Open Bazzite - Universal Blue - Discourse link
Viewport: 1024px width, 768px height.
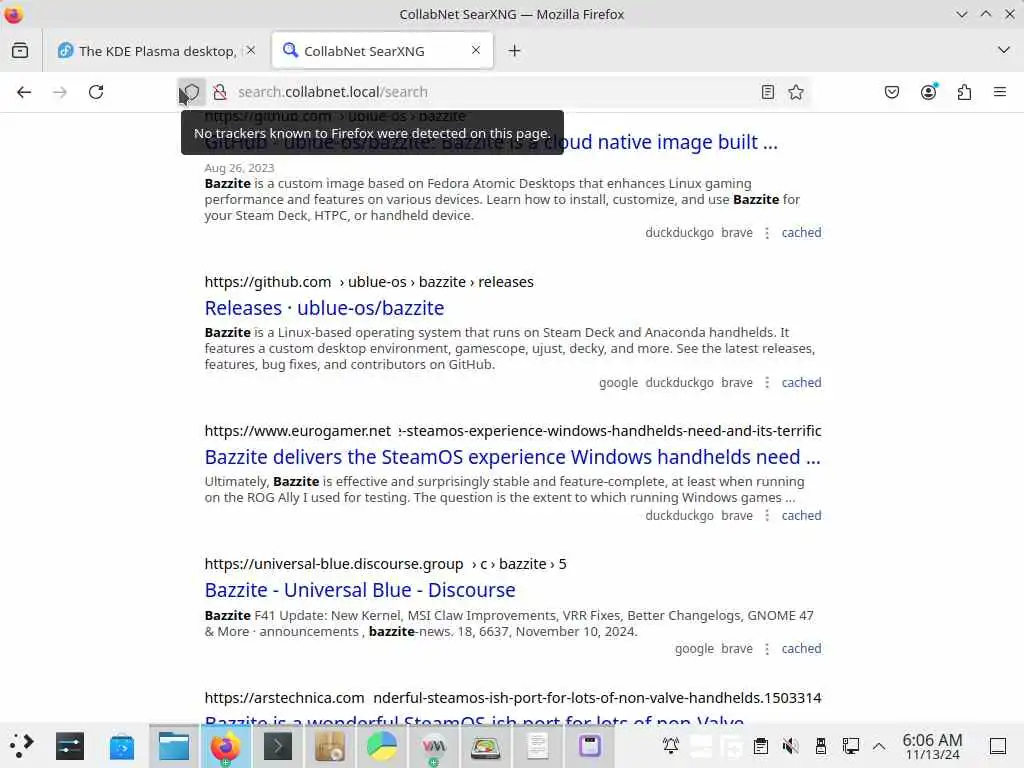point(360,590)
